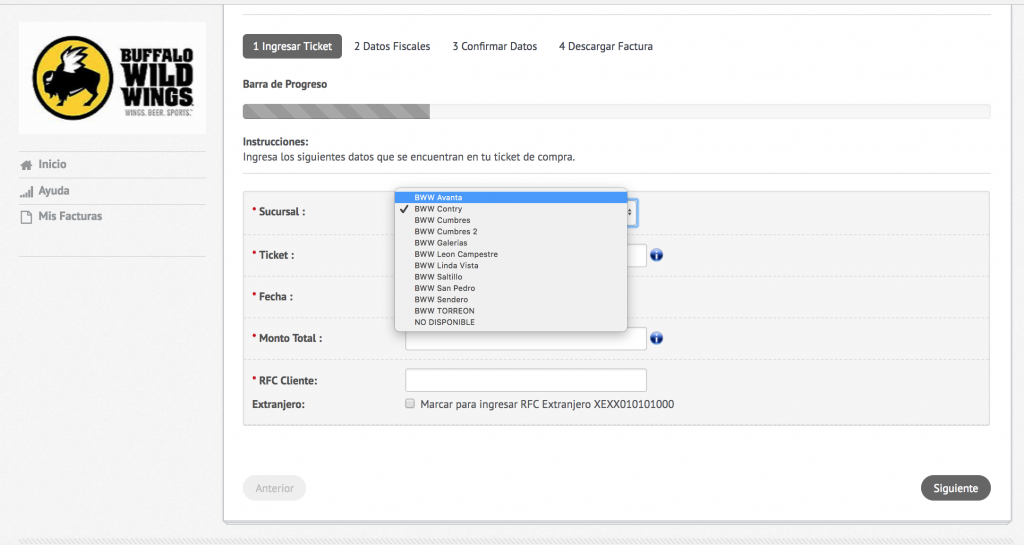Screen dimensions: 1024x545
Task: Click the info icon next to Monto Total
Action: [656, 338]
